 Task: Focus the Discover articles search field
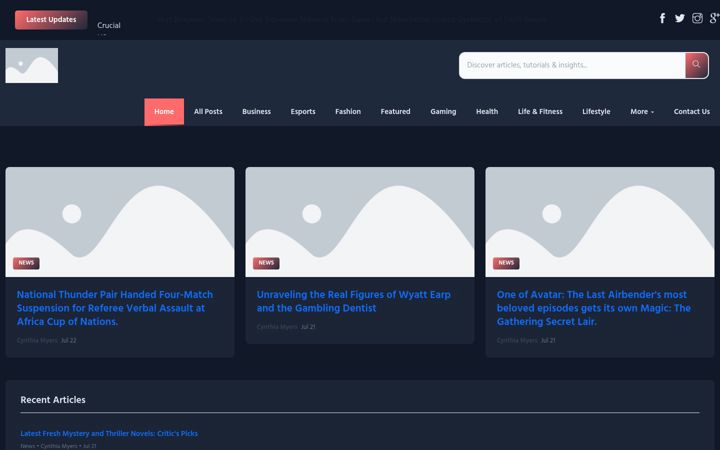pos(572,65)
